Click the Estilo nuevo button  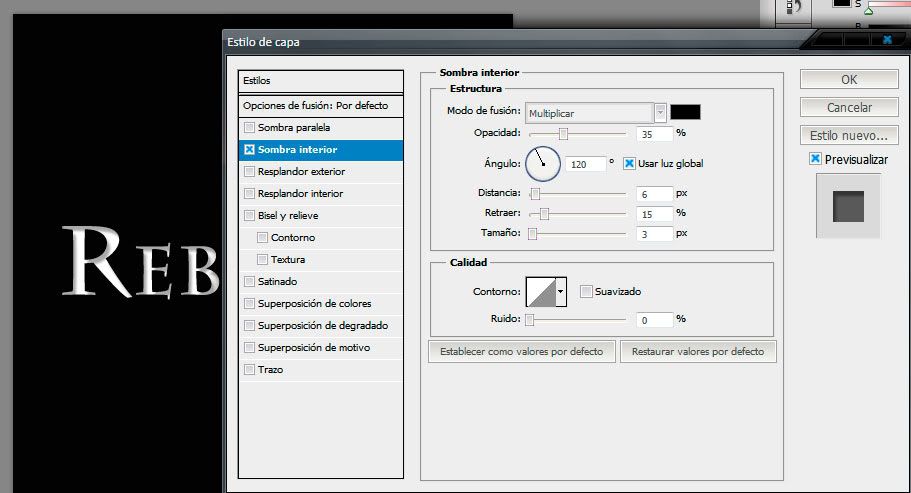849,135
